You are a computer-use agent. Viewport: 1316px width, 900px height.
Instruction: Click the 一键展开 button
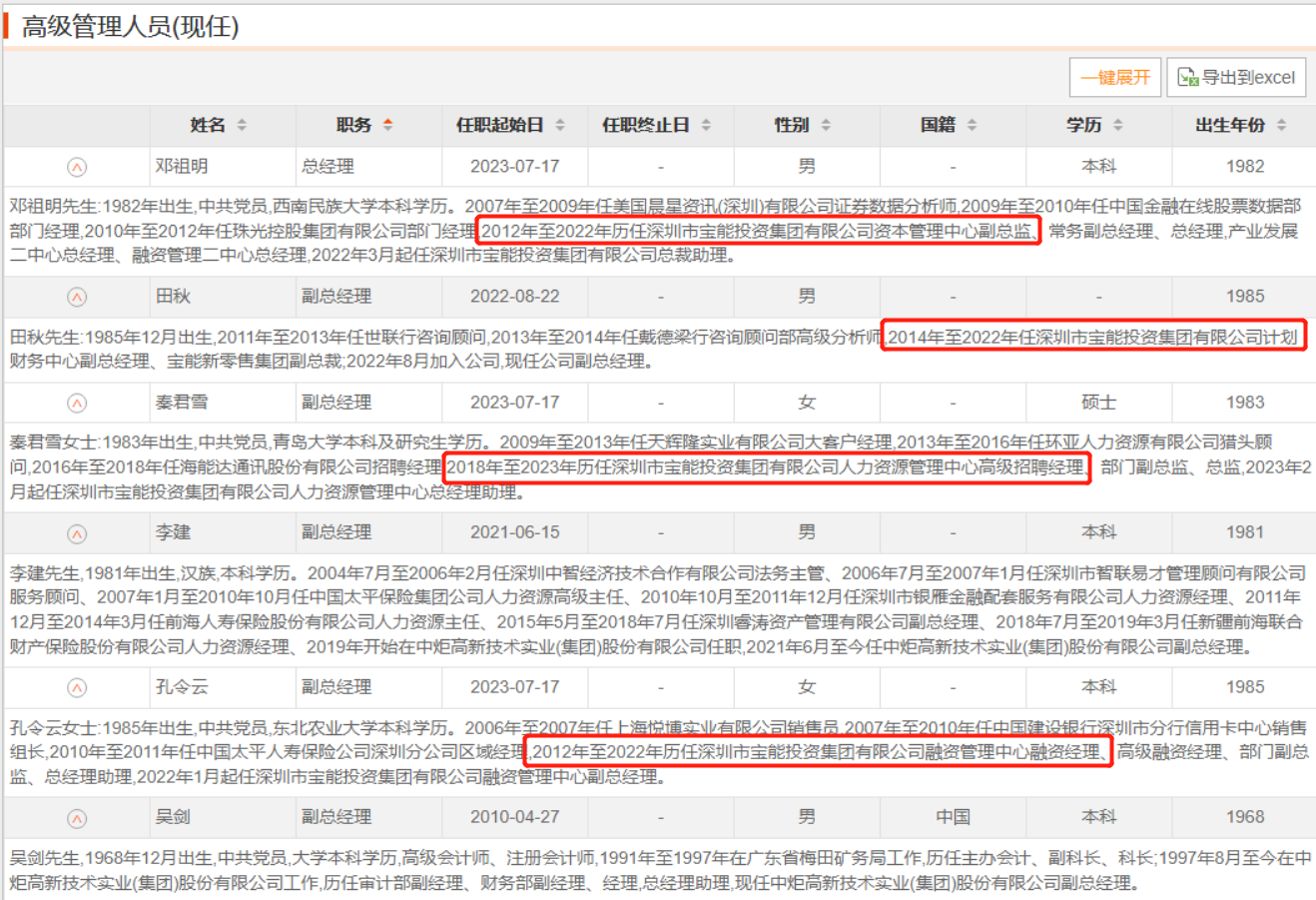pos(1115,77)
